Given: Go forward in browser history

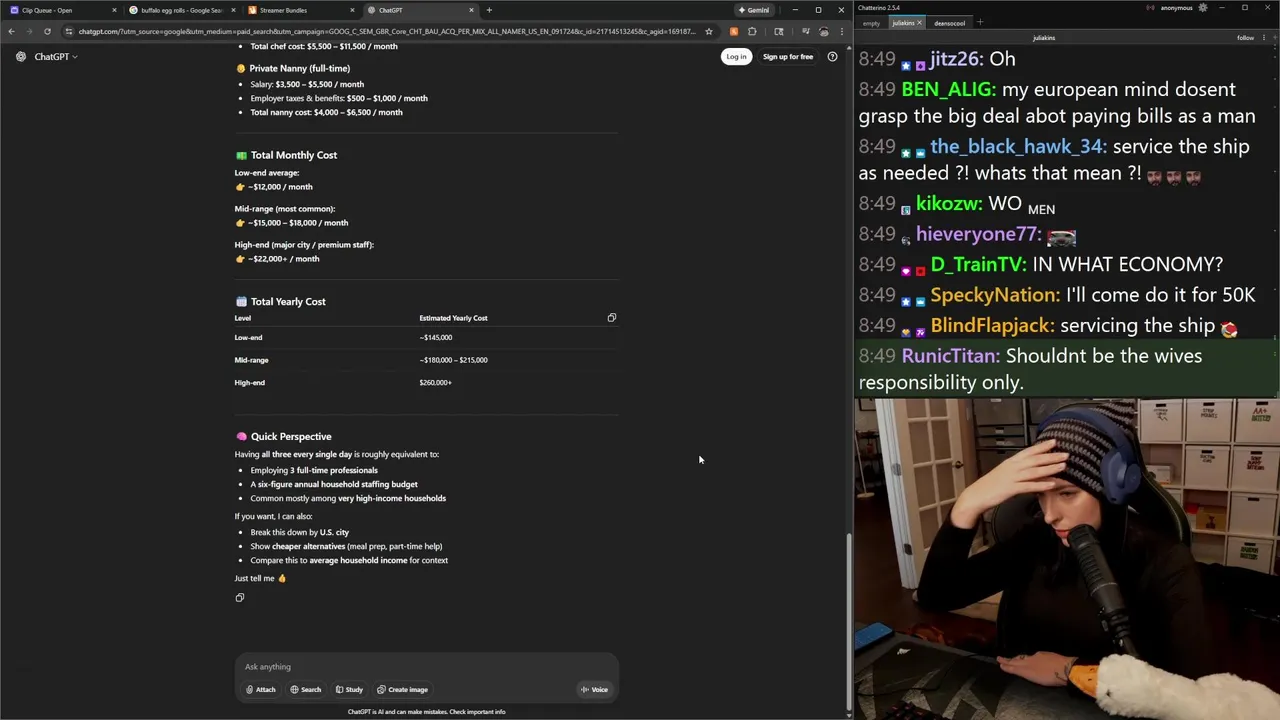Looking at the screenshot, I should coord(28,31).
